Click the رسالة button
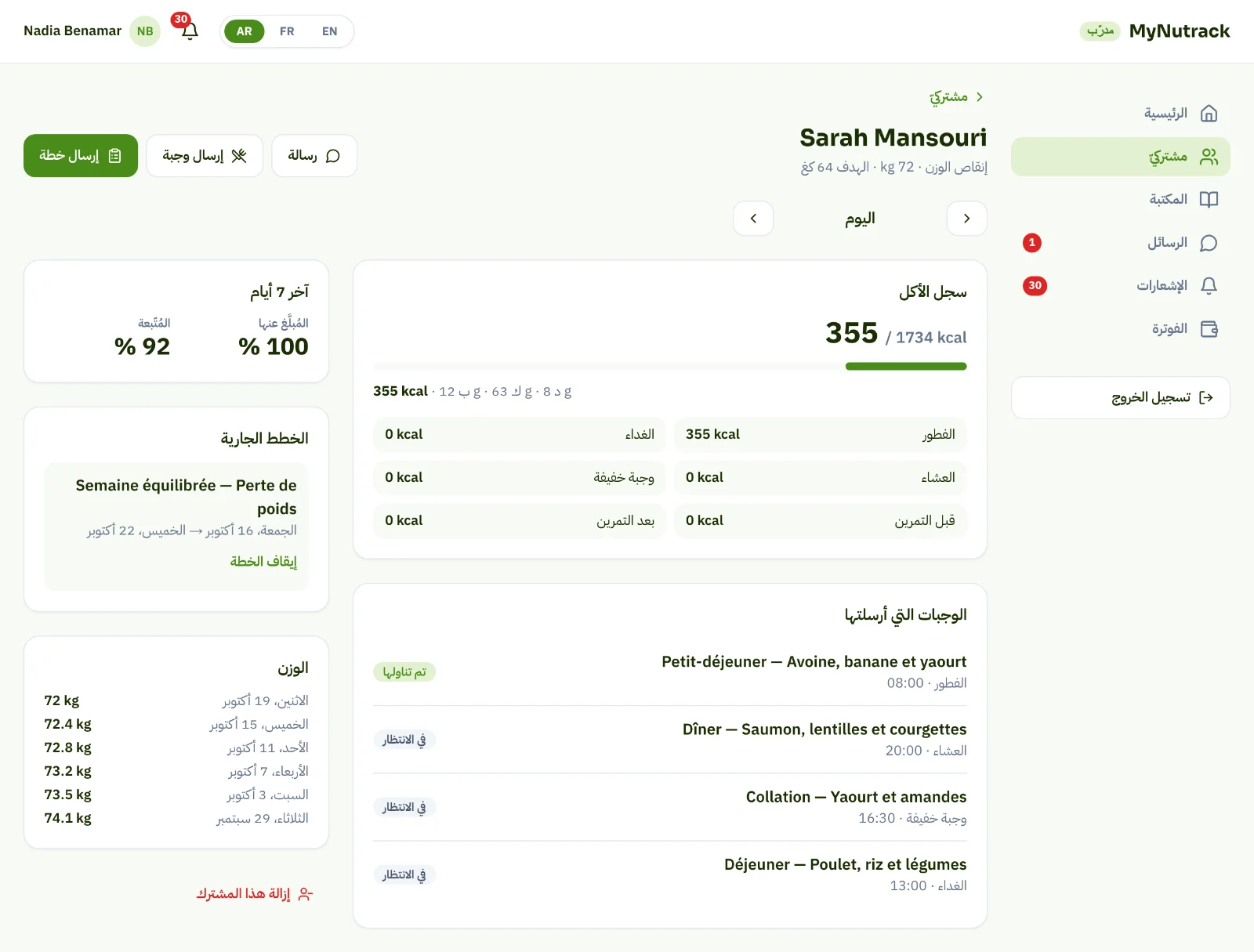Viewport: 1254px width, 952px height. [314, 156]
